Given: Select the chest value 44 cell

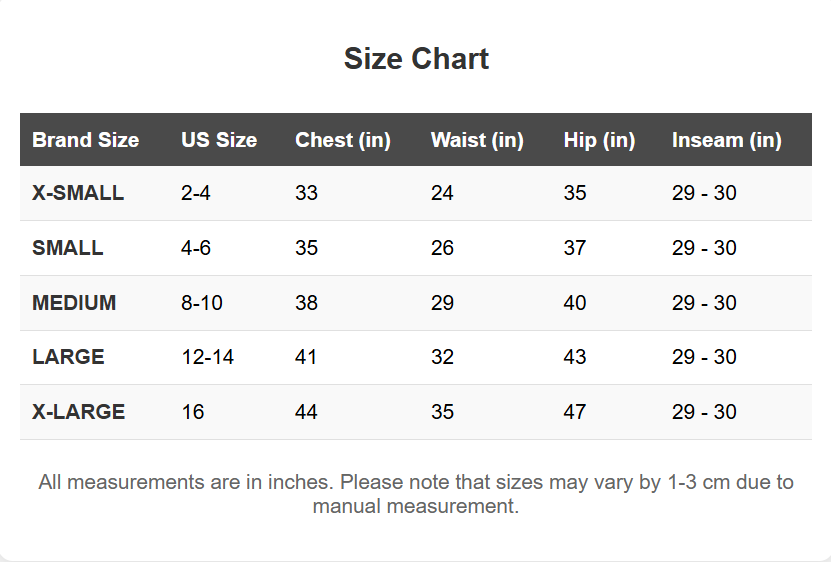Looking at the screenshot, I should [306, 412].
